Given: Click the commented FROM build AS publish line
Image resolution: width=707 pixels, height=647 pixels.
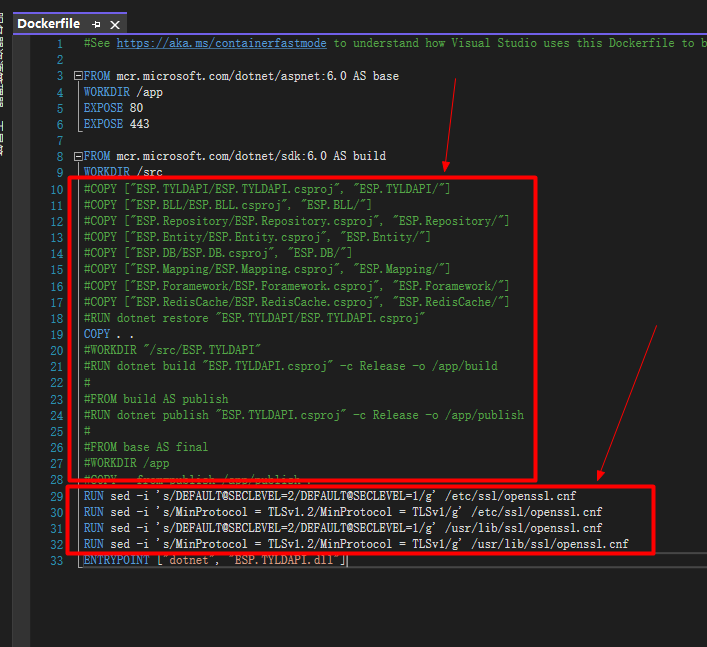Looking at the screenshot, I should pyautogui.click(x=156, y=399).
